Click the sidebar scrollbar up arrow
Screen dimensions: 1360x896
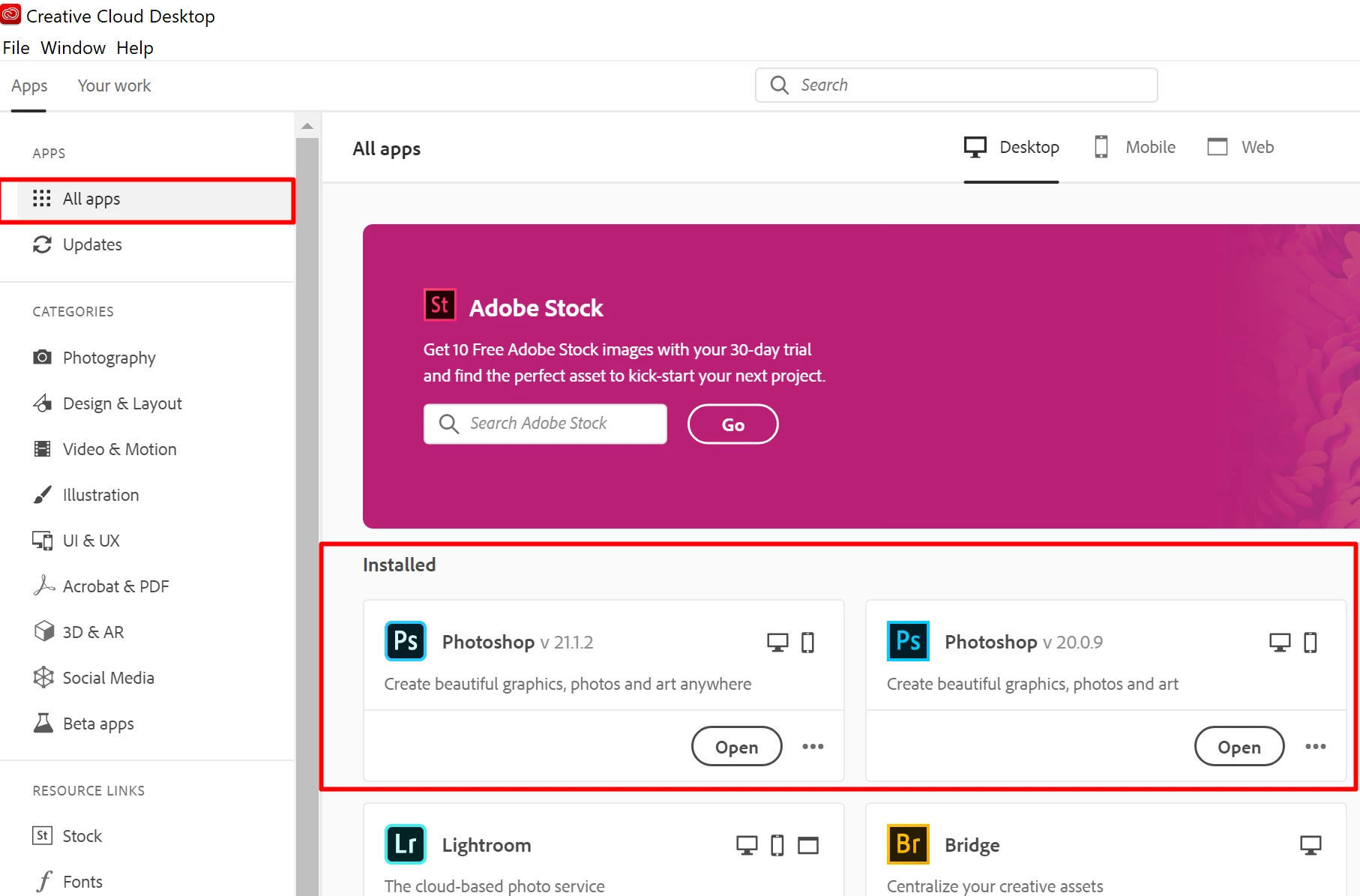(x=307, y=126)
